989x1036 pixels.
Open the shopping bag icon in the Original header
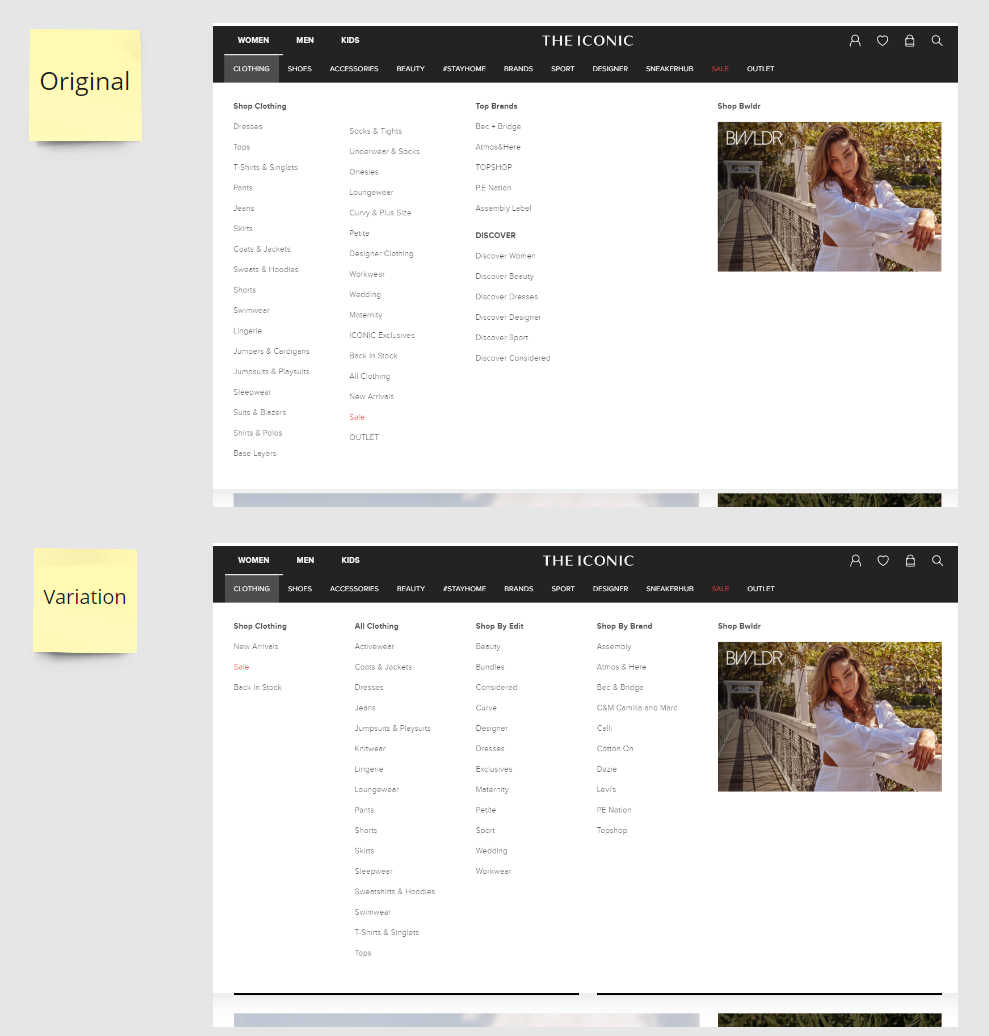click(x=909, y=40)
